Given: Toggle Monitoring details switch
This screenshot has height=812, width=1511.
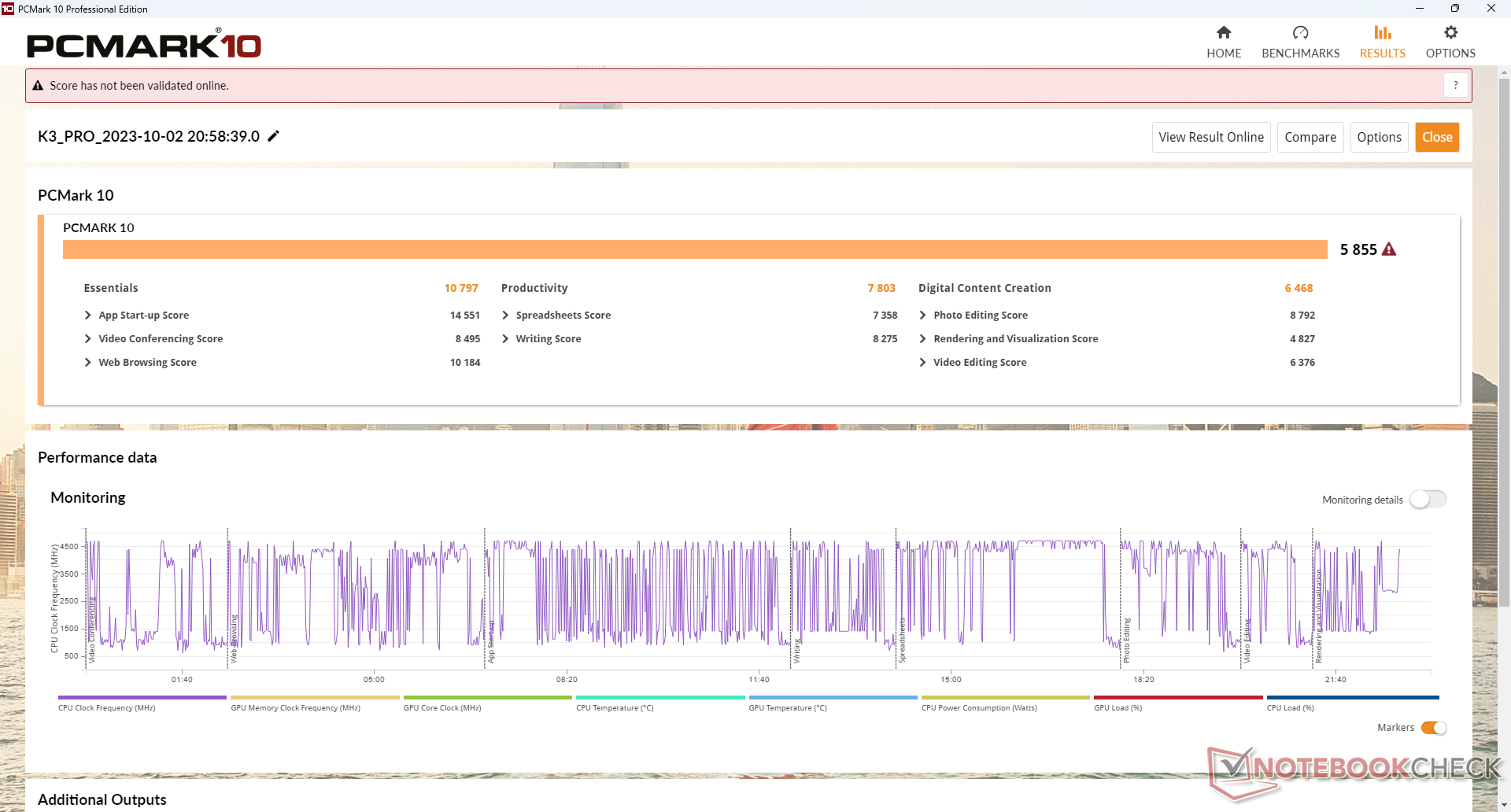Looking at the screenshot, I should [x=1428, y=500].
